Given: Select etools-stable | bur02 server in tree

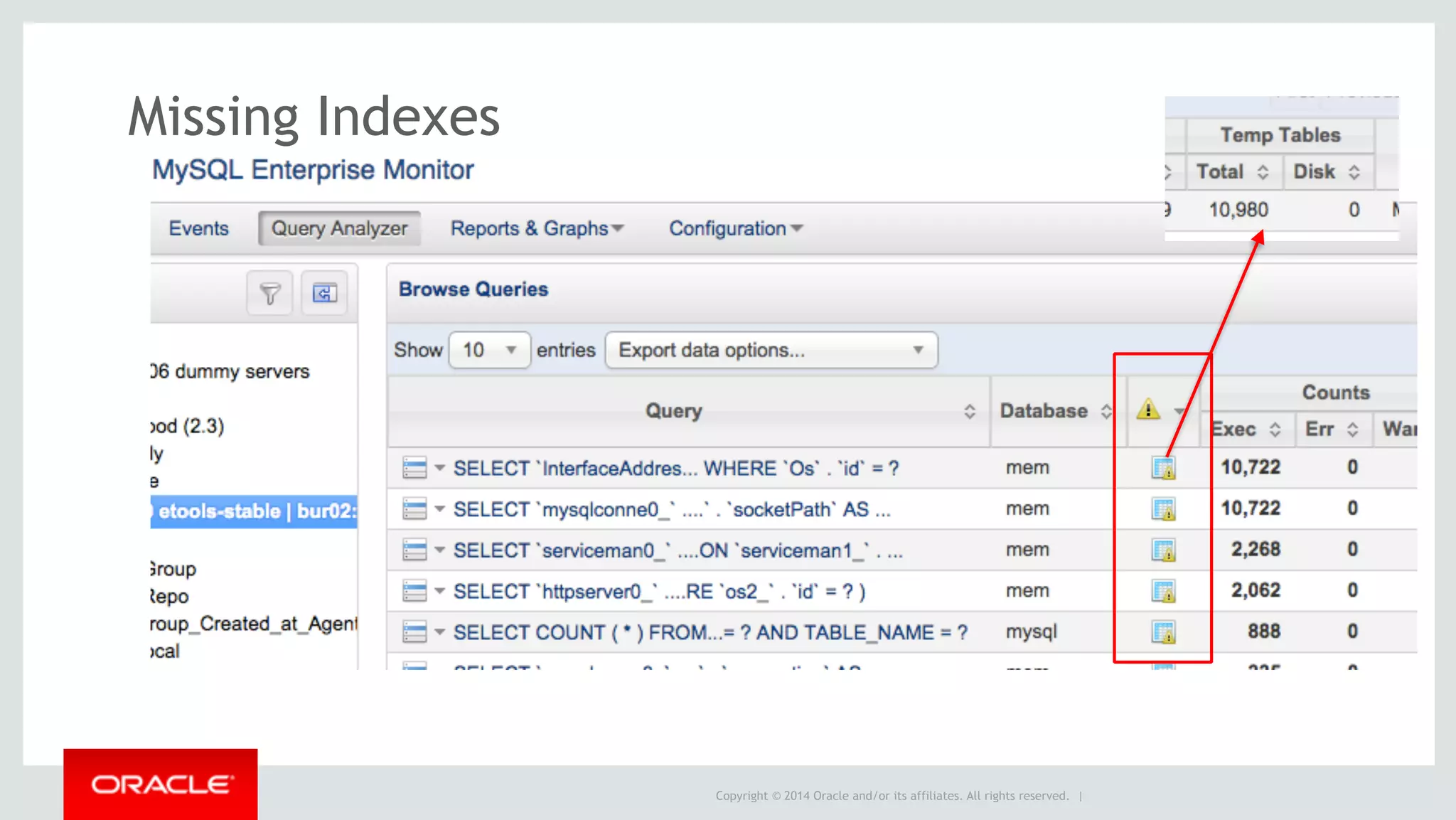Looking at the screenshot, I should click(x=254, y=511).
